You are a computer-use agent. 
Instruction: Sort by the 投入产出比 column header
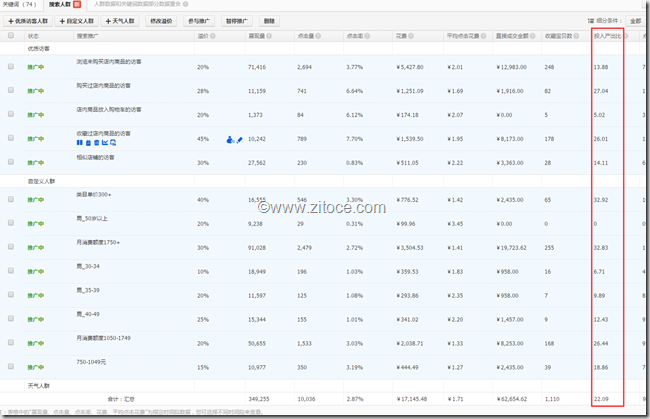click(607, 35)
